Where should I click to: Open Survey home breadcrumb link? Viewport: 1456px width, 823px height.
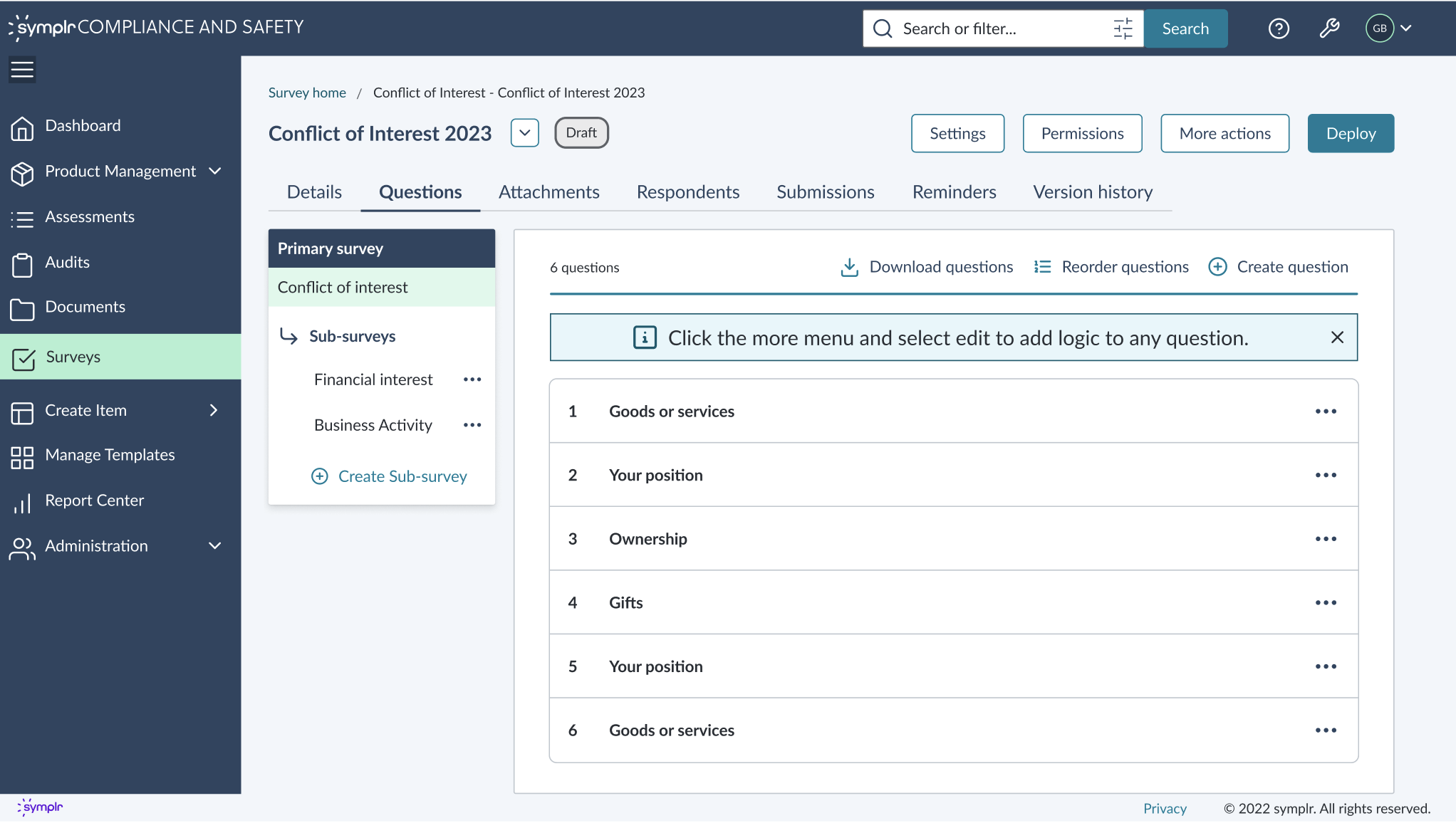(307, 93)
